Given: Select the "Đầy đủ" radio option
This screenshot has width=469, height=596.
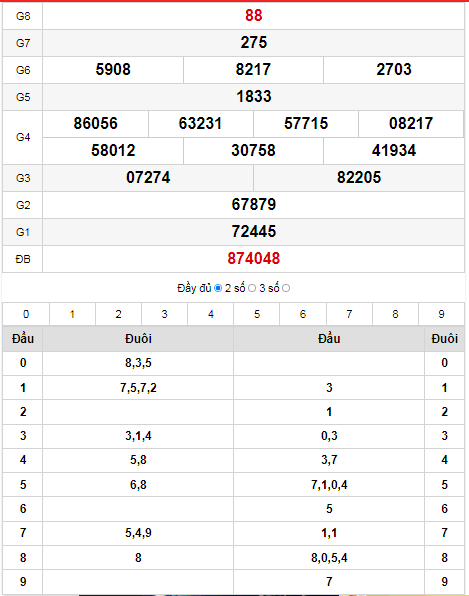Looking at the screenshot, I should tap(218, 288).
